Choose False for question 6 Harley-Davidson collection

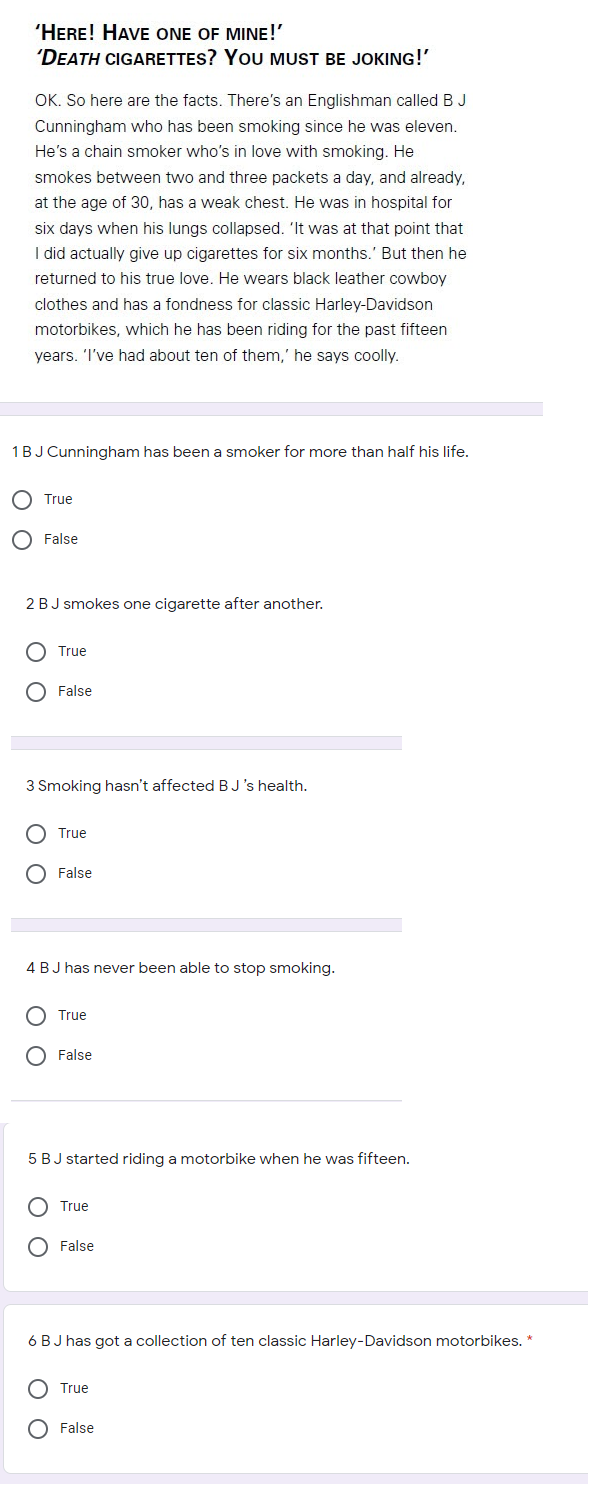tap(39, 1429)
